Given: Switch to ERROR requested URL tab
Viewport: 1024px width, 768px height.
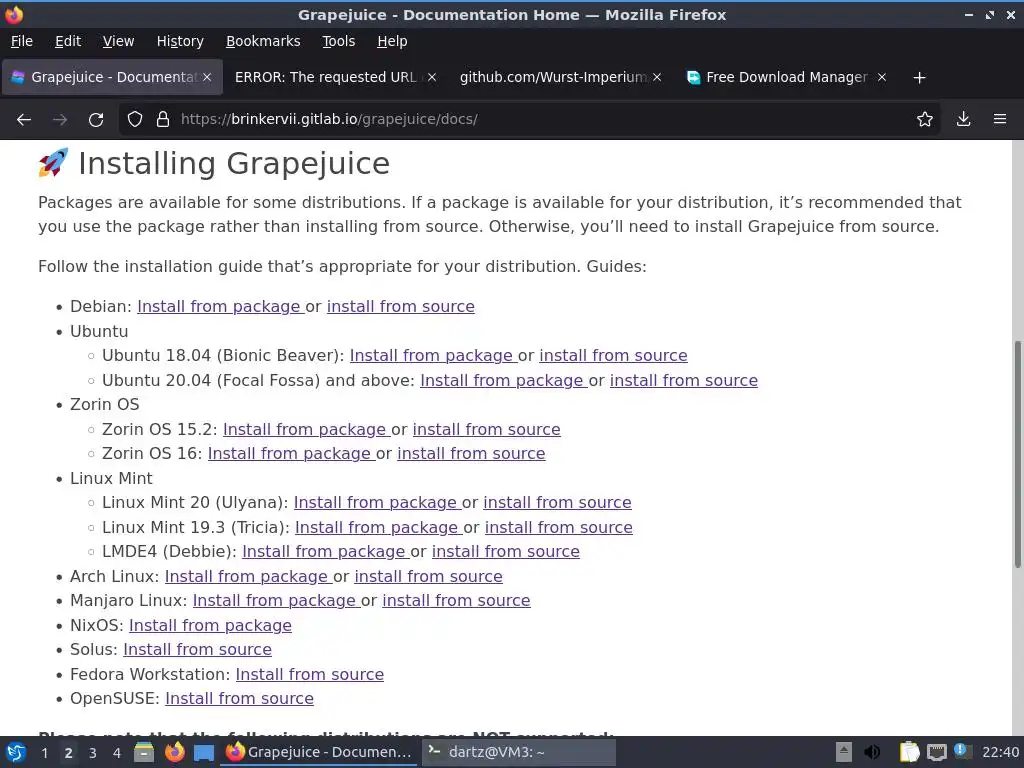Looking at the screenshot, I should [325, 77].
